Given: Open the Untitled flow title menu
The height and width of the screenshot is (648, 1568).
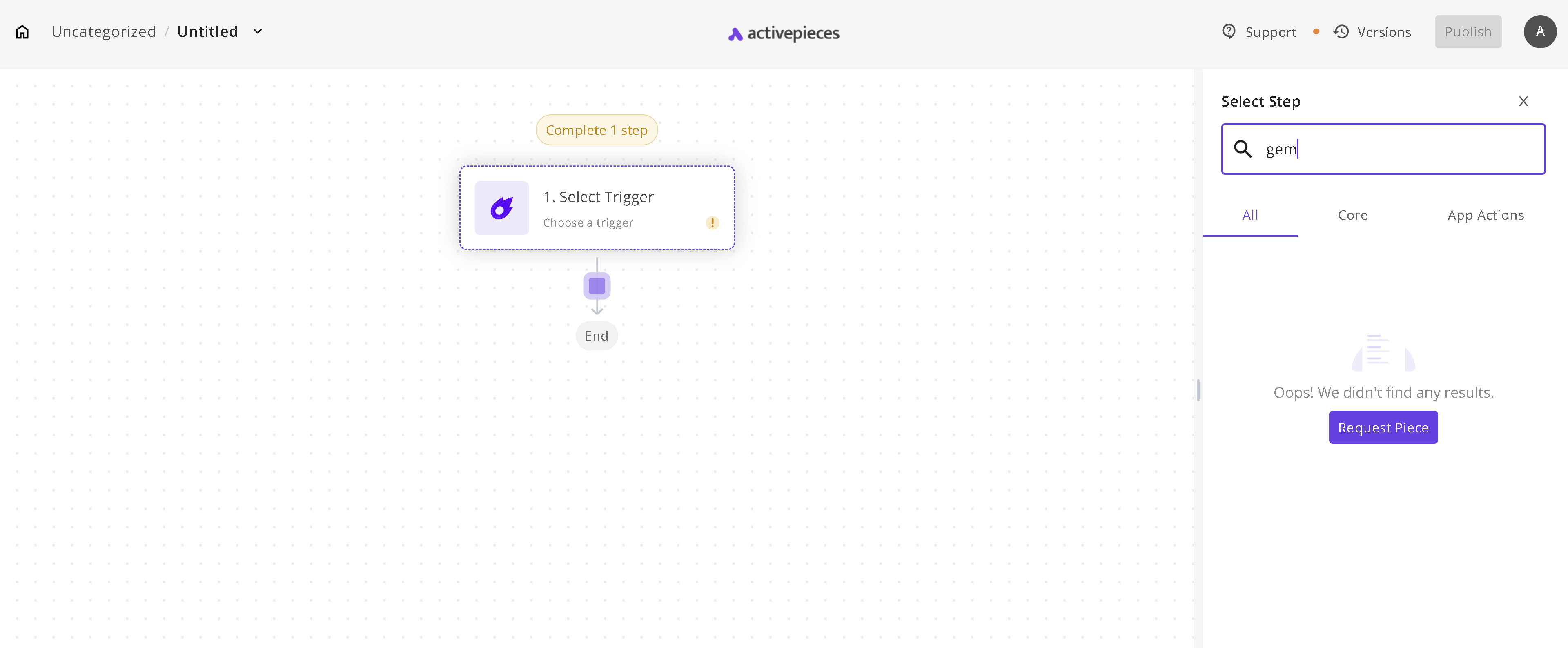Looking at the screenshot, I should click(207, 31).
